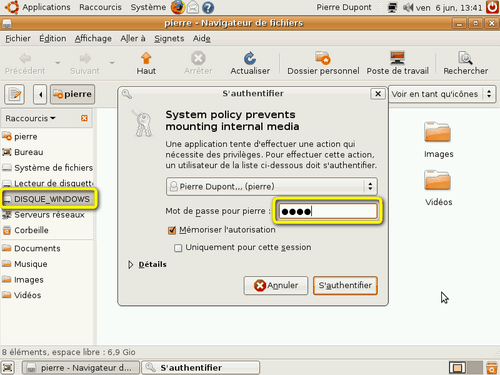Image resolution: width=500 pixels, height=375 pixels.
Task: Click the S'authentifier button
Action: [x=345, y=285]
